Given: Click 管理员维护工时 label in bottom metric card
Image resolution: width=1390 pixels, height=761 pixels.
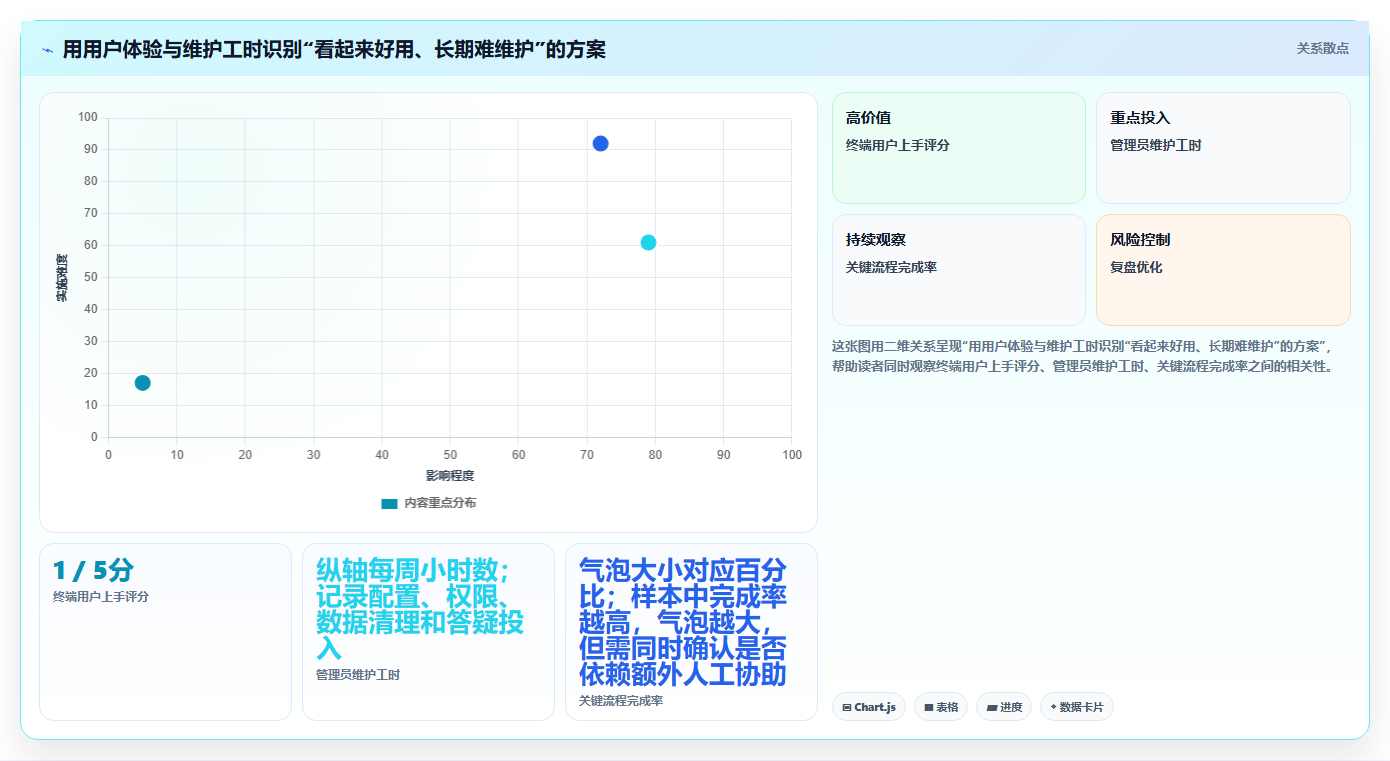Looking at the screenshot, I should coord(358,675).
